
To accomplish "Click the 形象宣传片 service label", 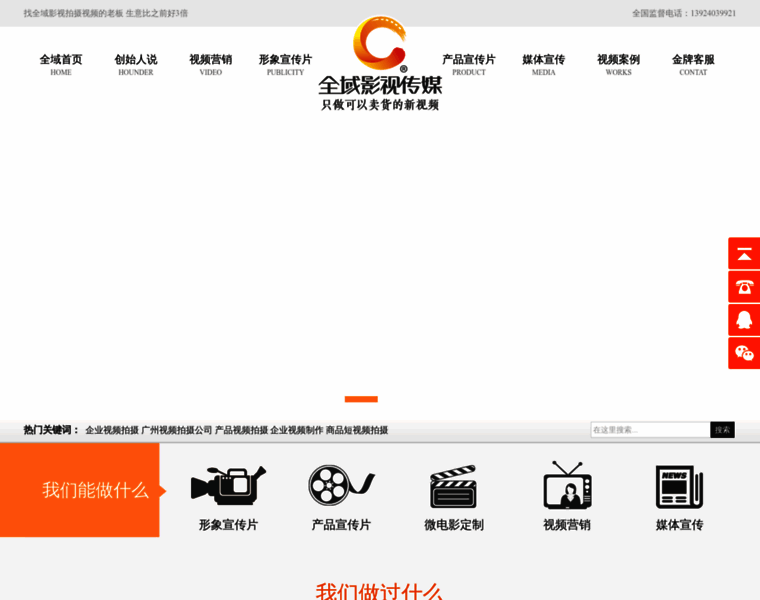I will coord(228,525).
